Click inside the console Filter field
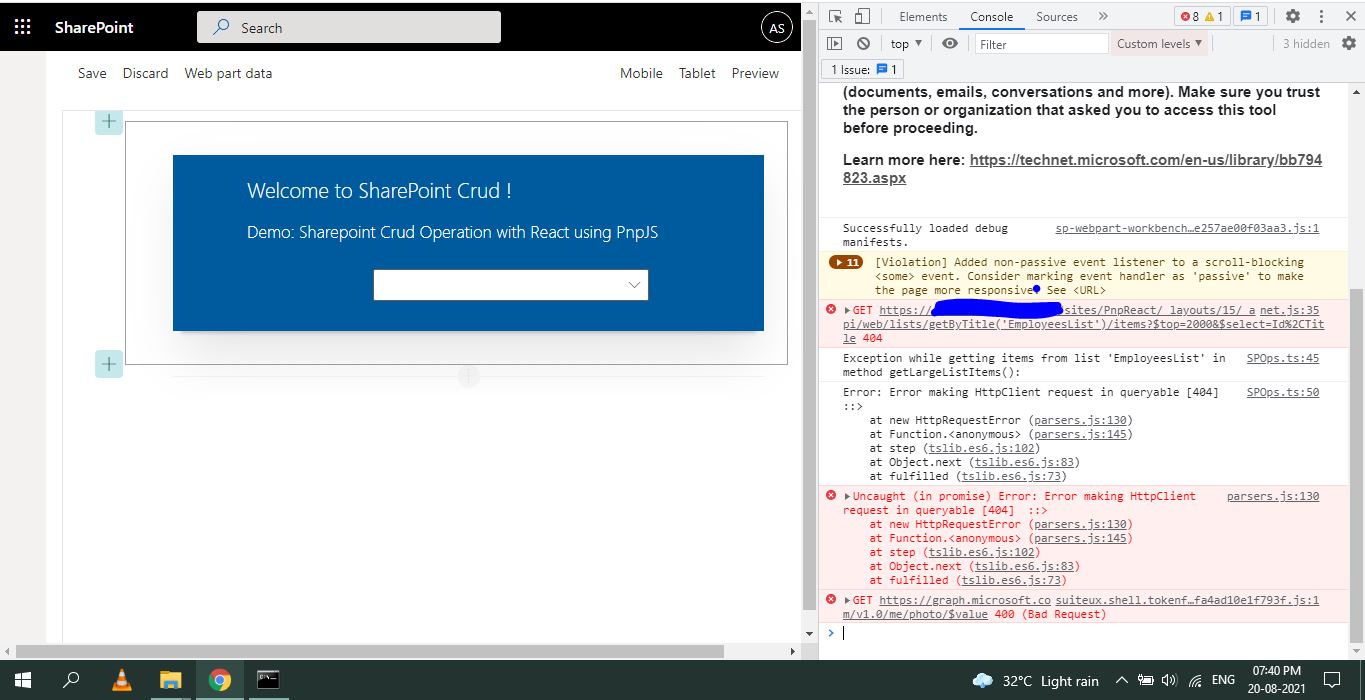The height and width of the screenshot is (700, 1365). [x=1040, y=43]
